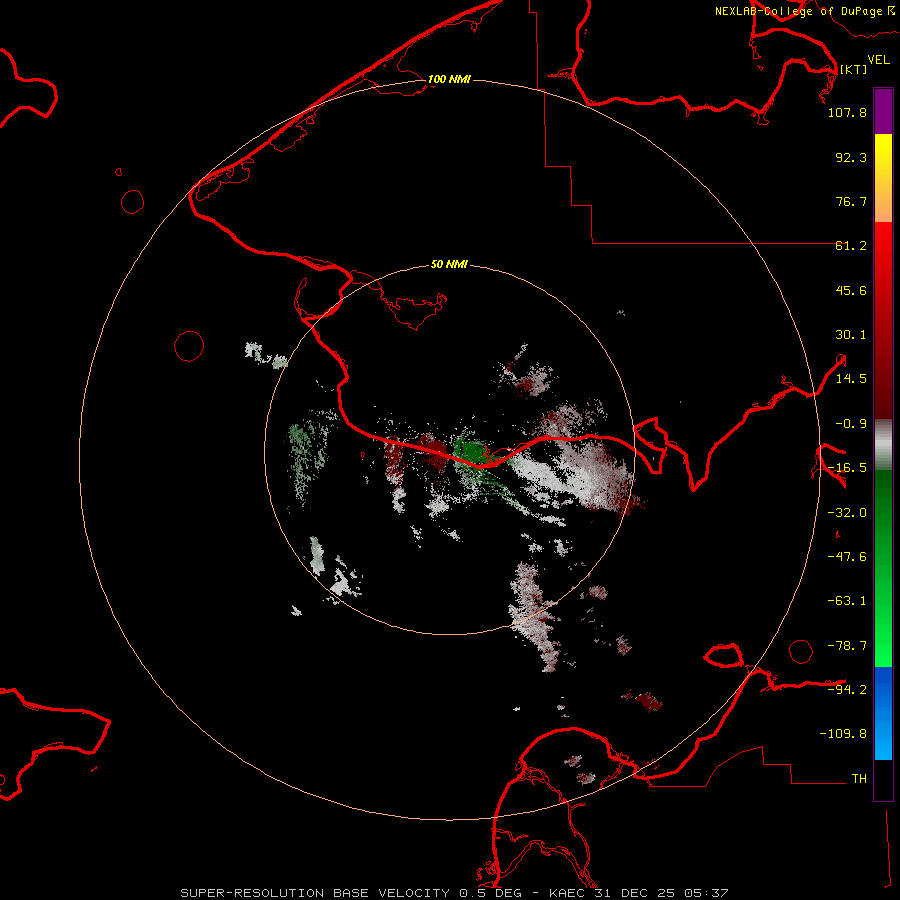
Task: Pick the blue segment of the velocity color bar
Action: [883, 713]
